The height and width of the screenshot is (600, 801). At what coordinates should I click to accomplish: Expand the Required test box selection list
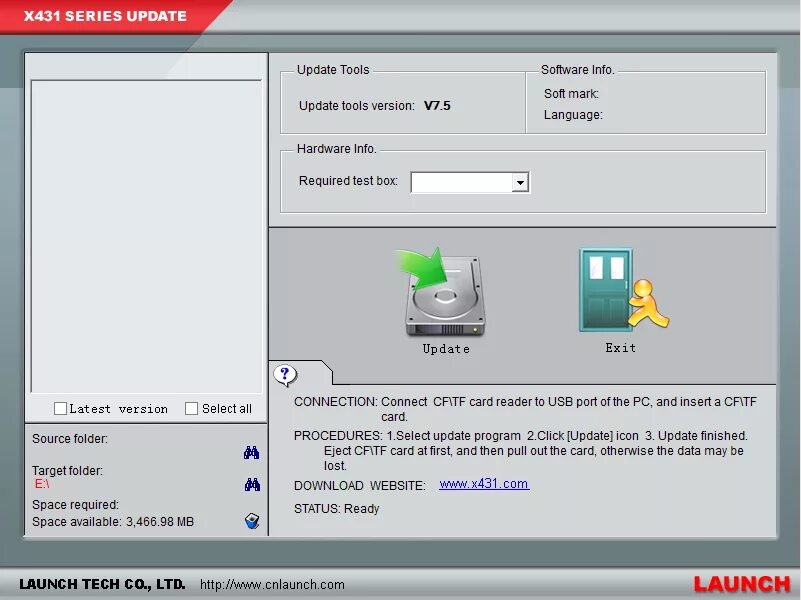(x=521, y=183)
